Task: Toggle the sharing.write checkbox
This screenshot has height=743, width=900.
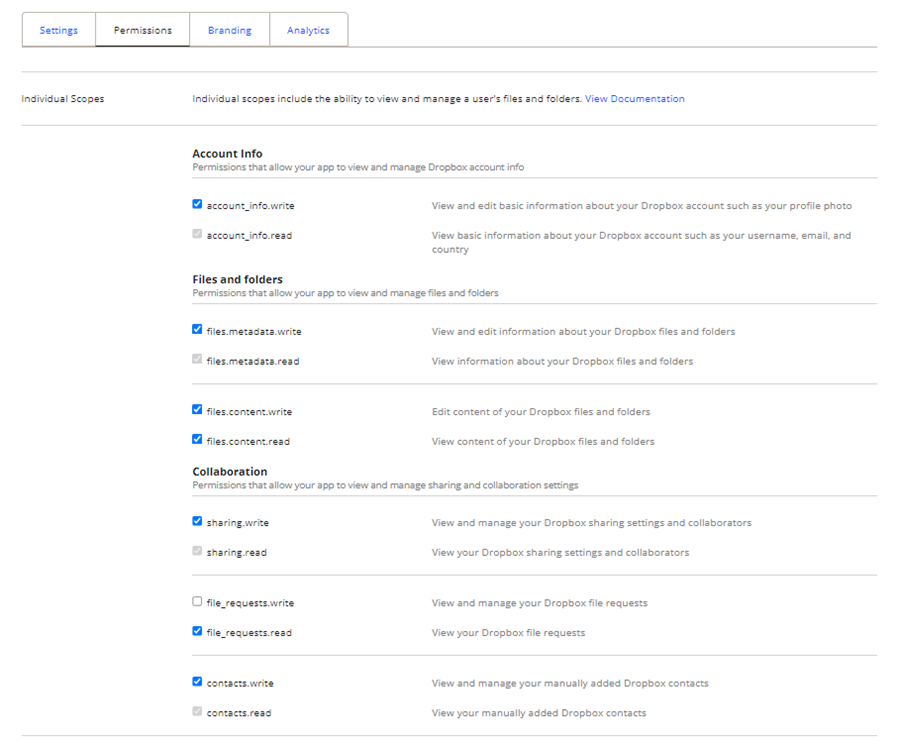Action: coord(197,521)
